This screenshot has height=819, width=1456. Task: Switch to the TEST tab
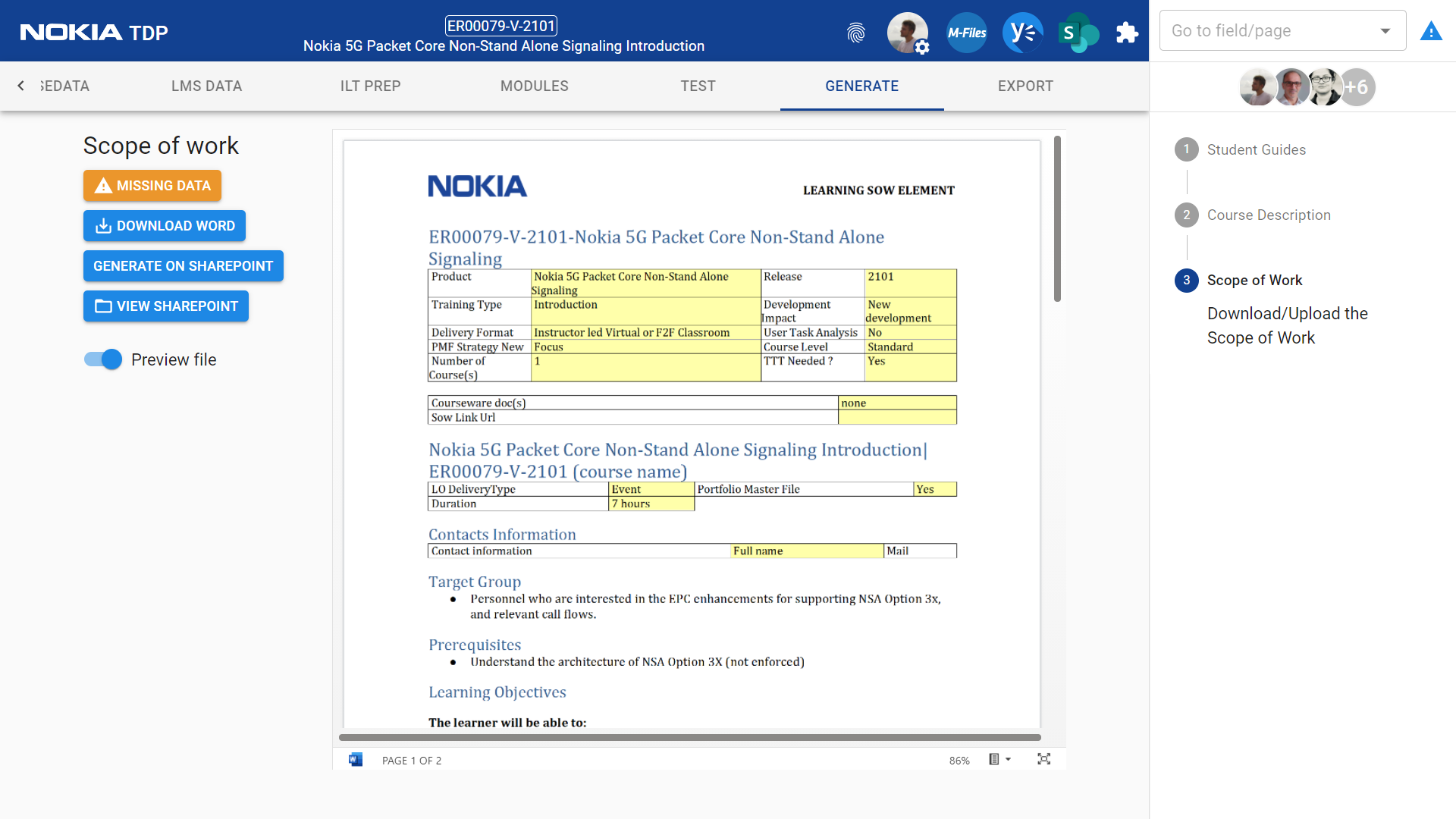pos(698,86)
